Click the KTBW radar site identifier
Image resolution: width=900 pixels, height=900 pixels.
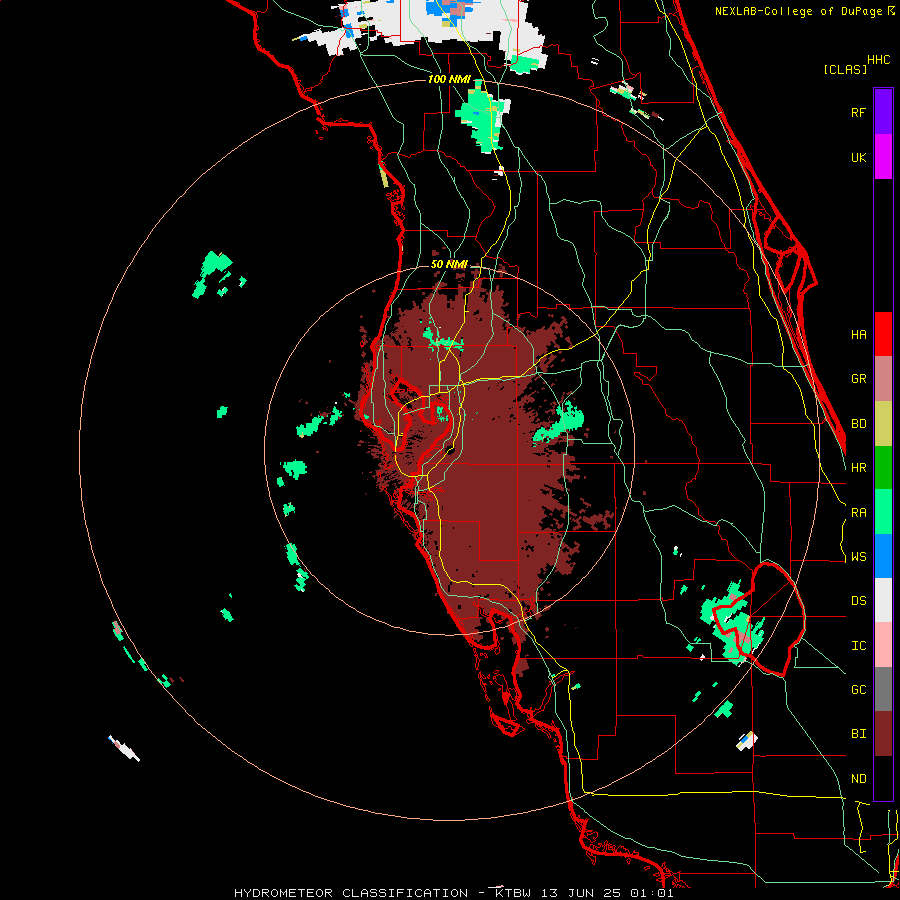(x=515, y=893)
